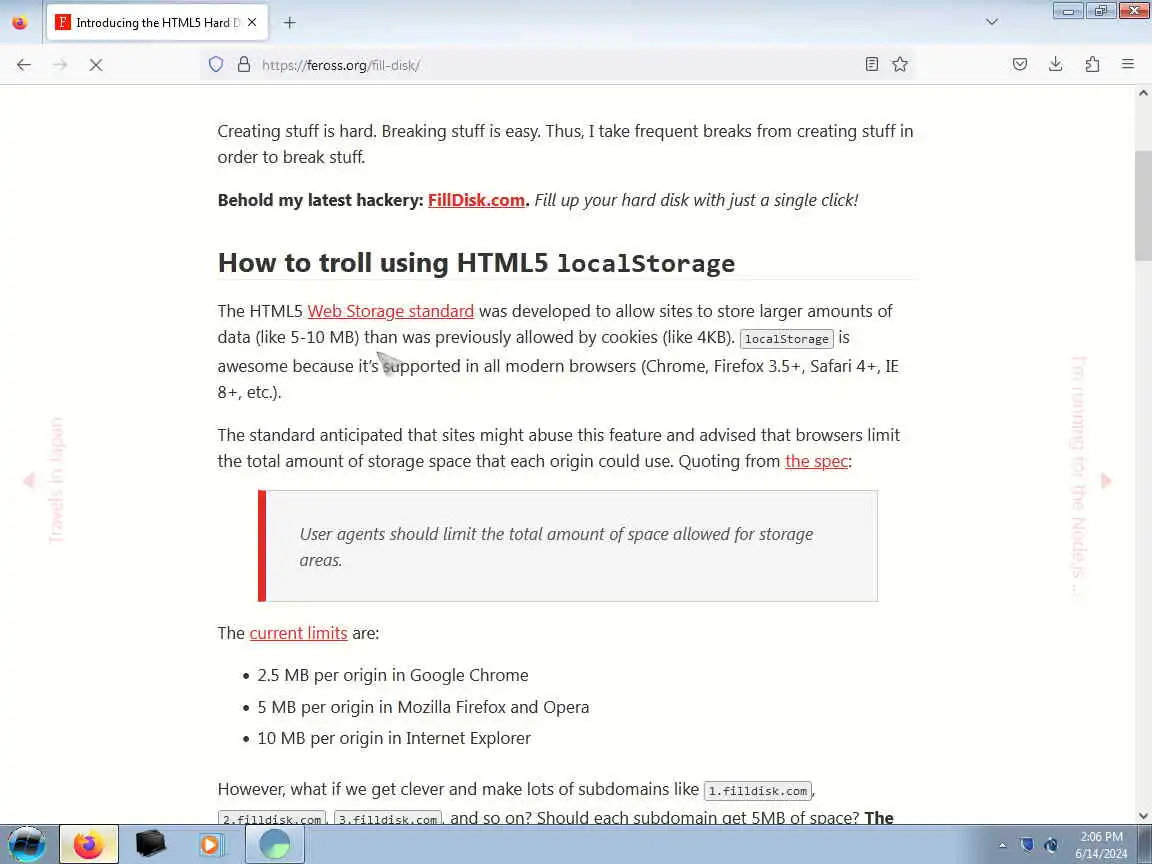The height and width of the screenshot is (864, 1152).
Task: Toggle reader view icon
Action: pos(871,65)
